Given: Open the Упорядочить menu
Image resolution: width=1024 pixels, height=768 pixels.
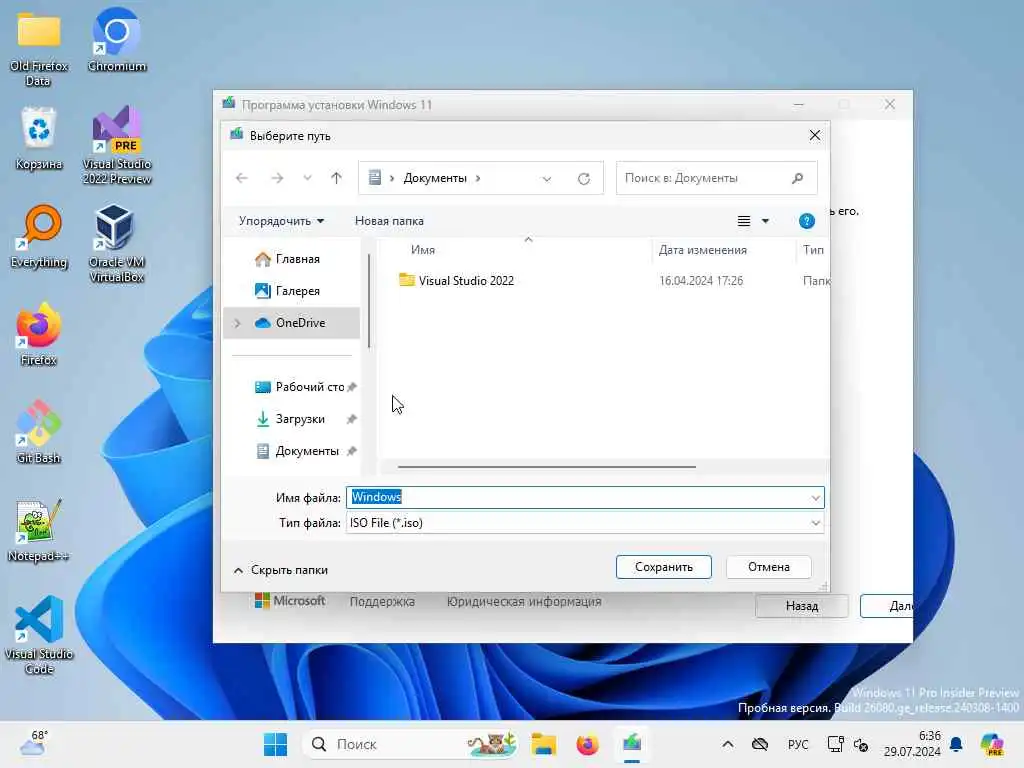Looking at the screenshot, I should tap(281, 221).
